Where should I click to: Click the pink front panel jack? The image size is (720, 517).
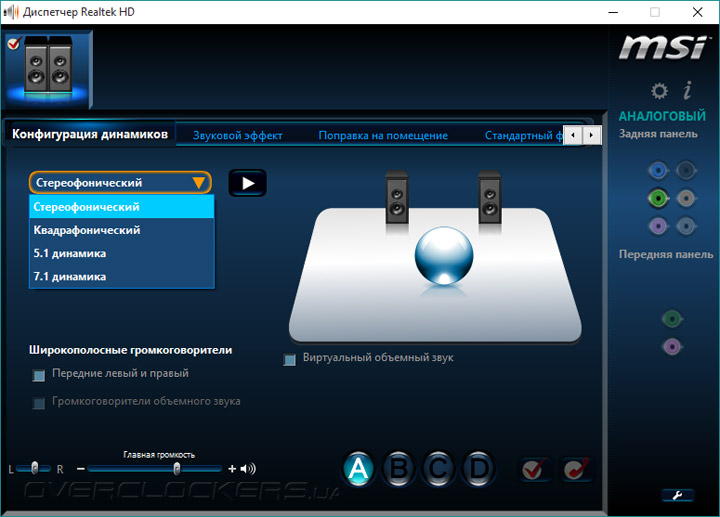coord(672,347)
